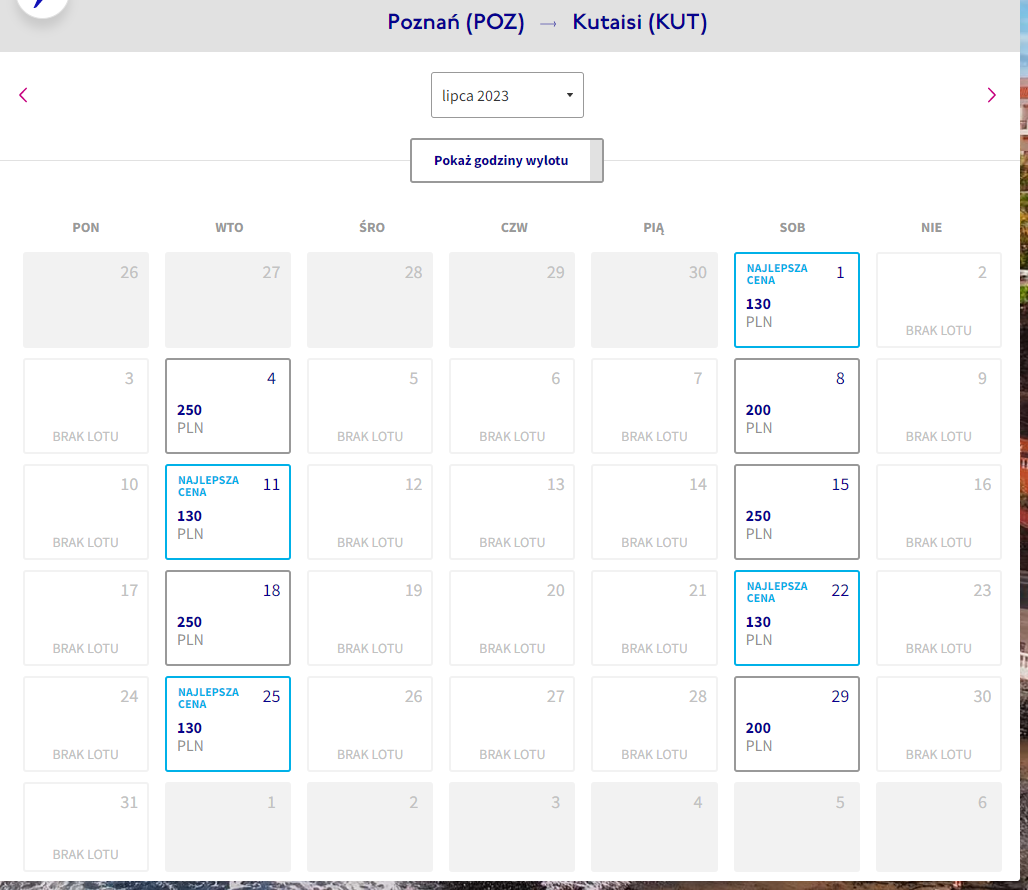Click July 12 cell marked Brak lotu
This screenshot has height=890, width=1028.
pos(370,512)
